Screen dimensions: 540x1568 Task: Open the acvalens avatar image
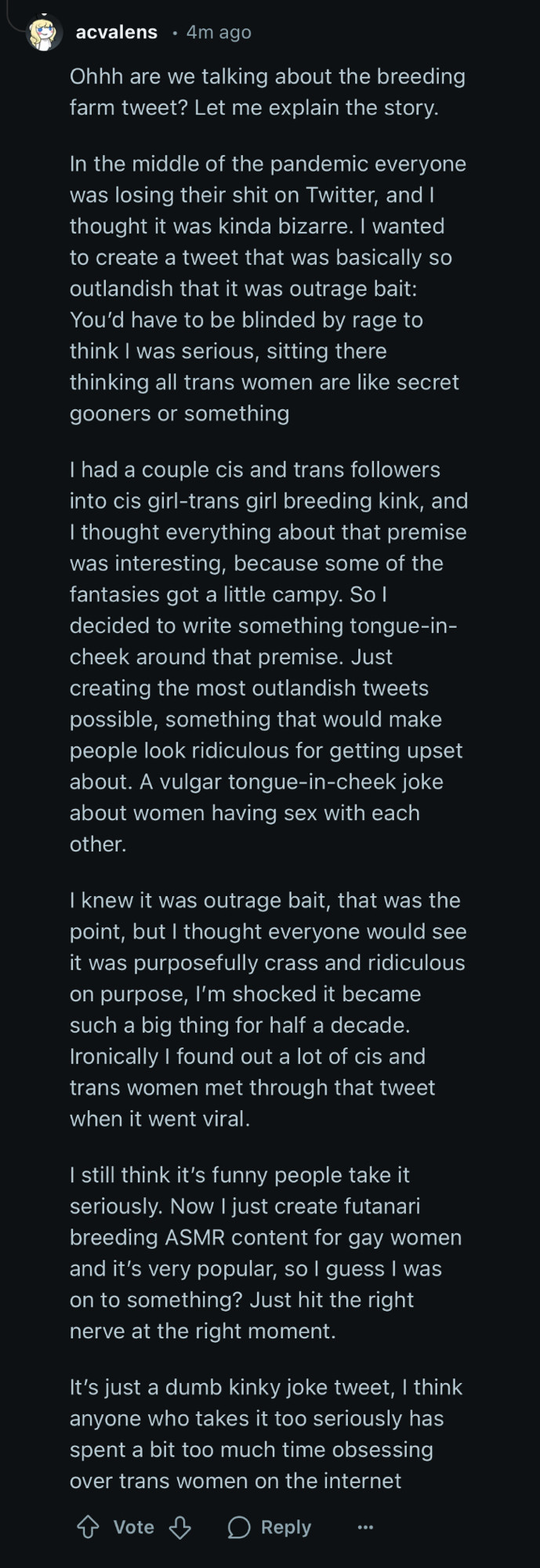point(44,33)
